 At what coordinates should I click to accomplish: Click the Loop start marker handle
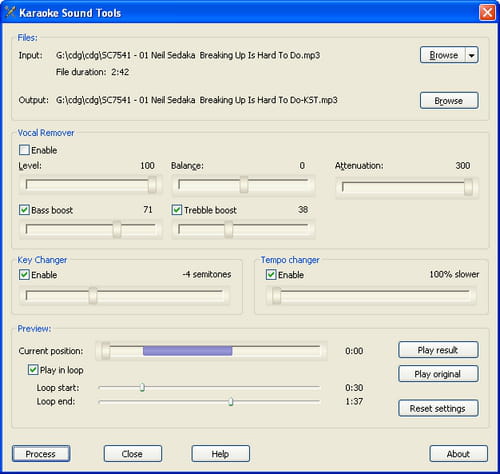(x=142, y=387)
